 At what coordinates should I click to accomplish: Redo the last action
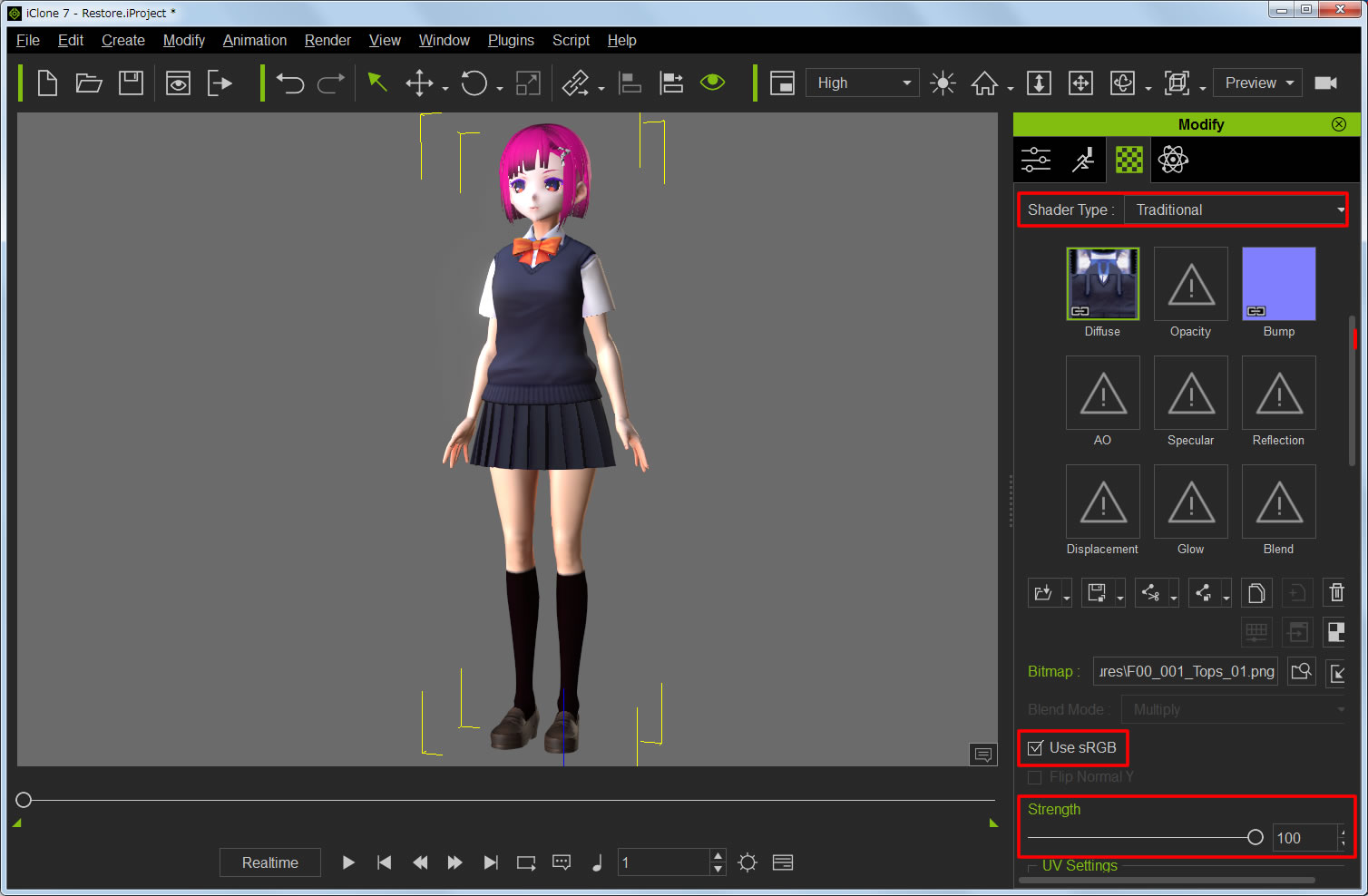(x=331, y=83)
